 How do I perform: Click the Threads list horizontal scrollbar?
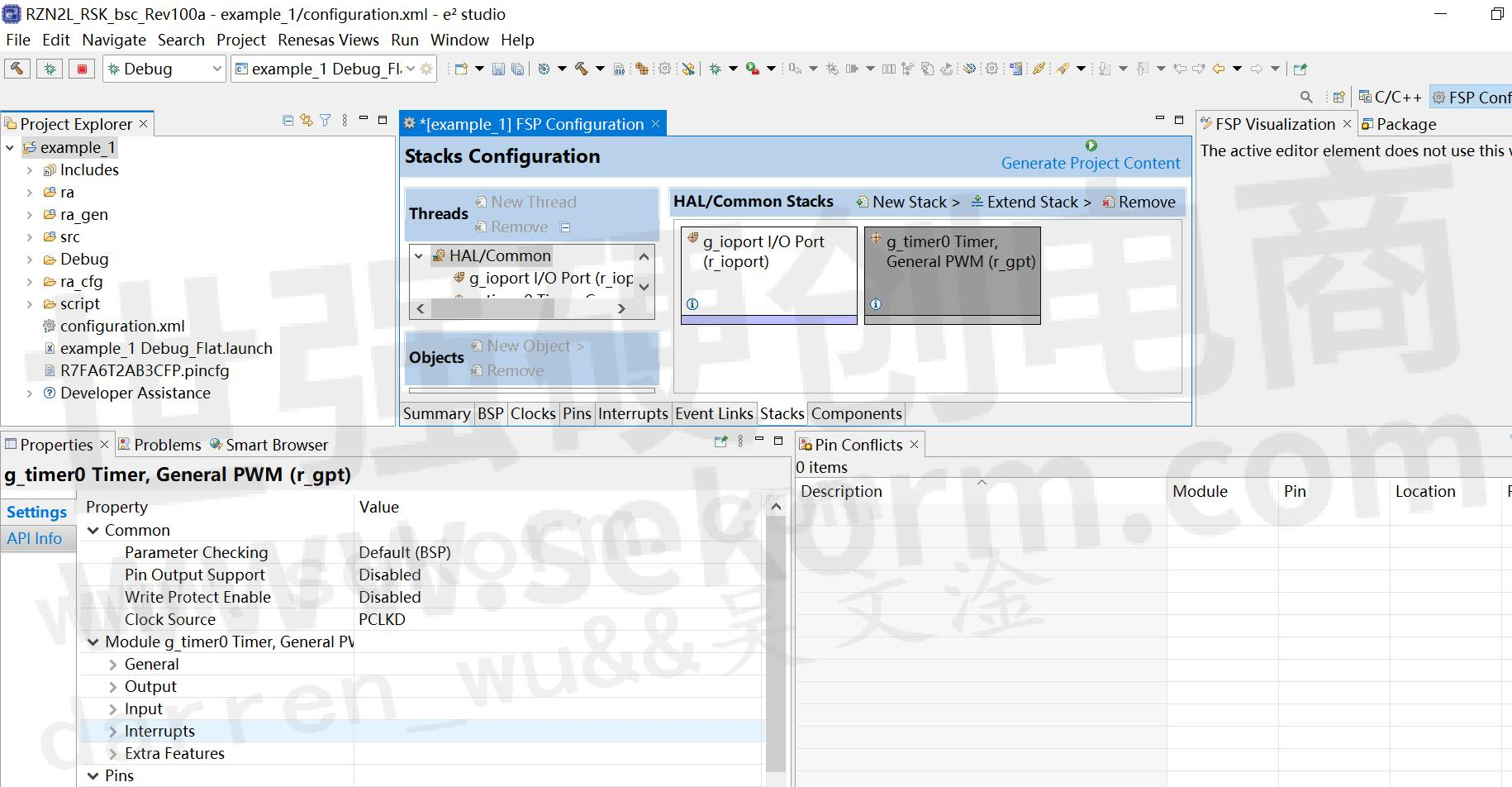[521, 308]
